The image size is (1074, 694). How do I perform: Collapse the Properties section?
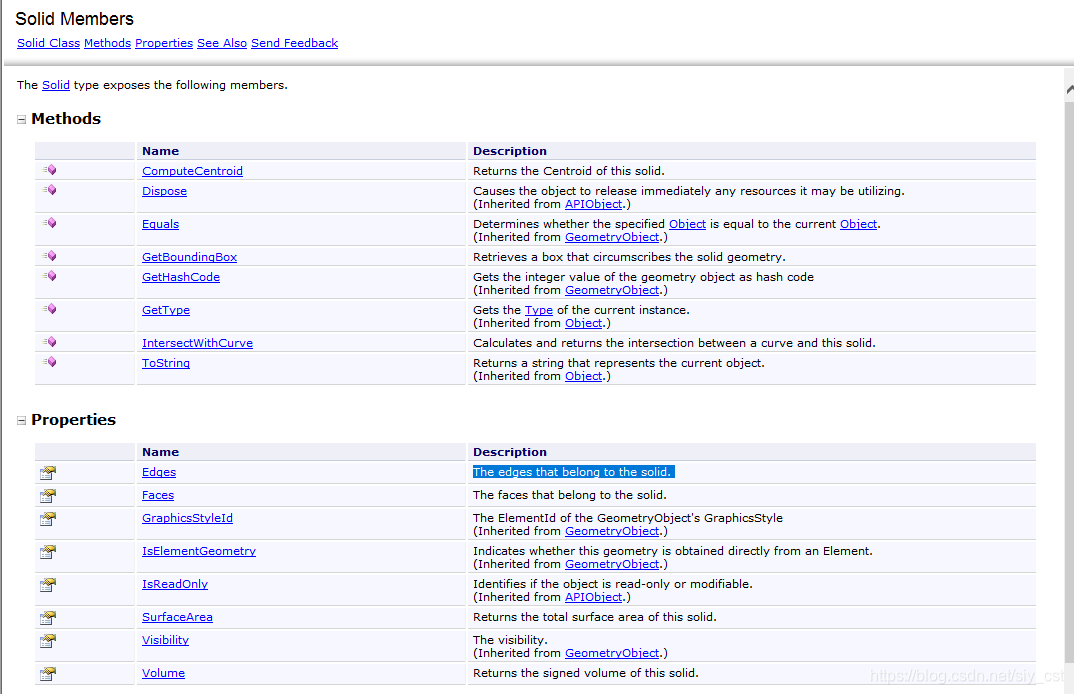21,420
